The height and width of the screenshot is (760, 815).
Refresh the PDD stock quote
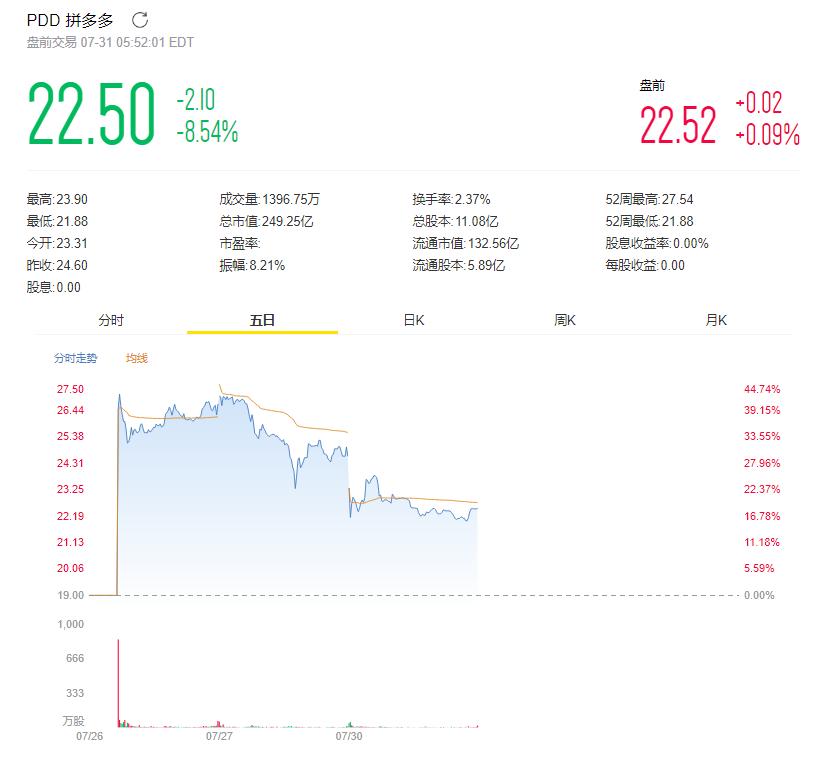coord(141,17)
